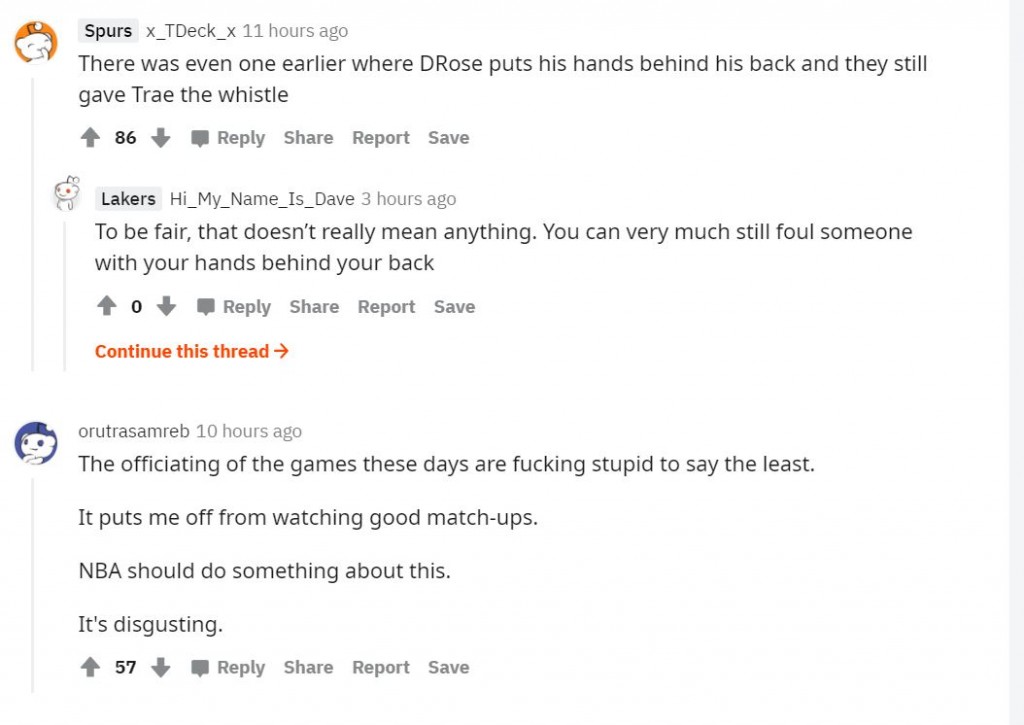Open orutrasamreb's user profile
Viewport: 1024px width, 725px height.
click(134, 431)
